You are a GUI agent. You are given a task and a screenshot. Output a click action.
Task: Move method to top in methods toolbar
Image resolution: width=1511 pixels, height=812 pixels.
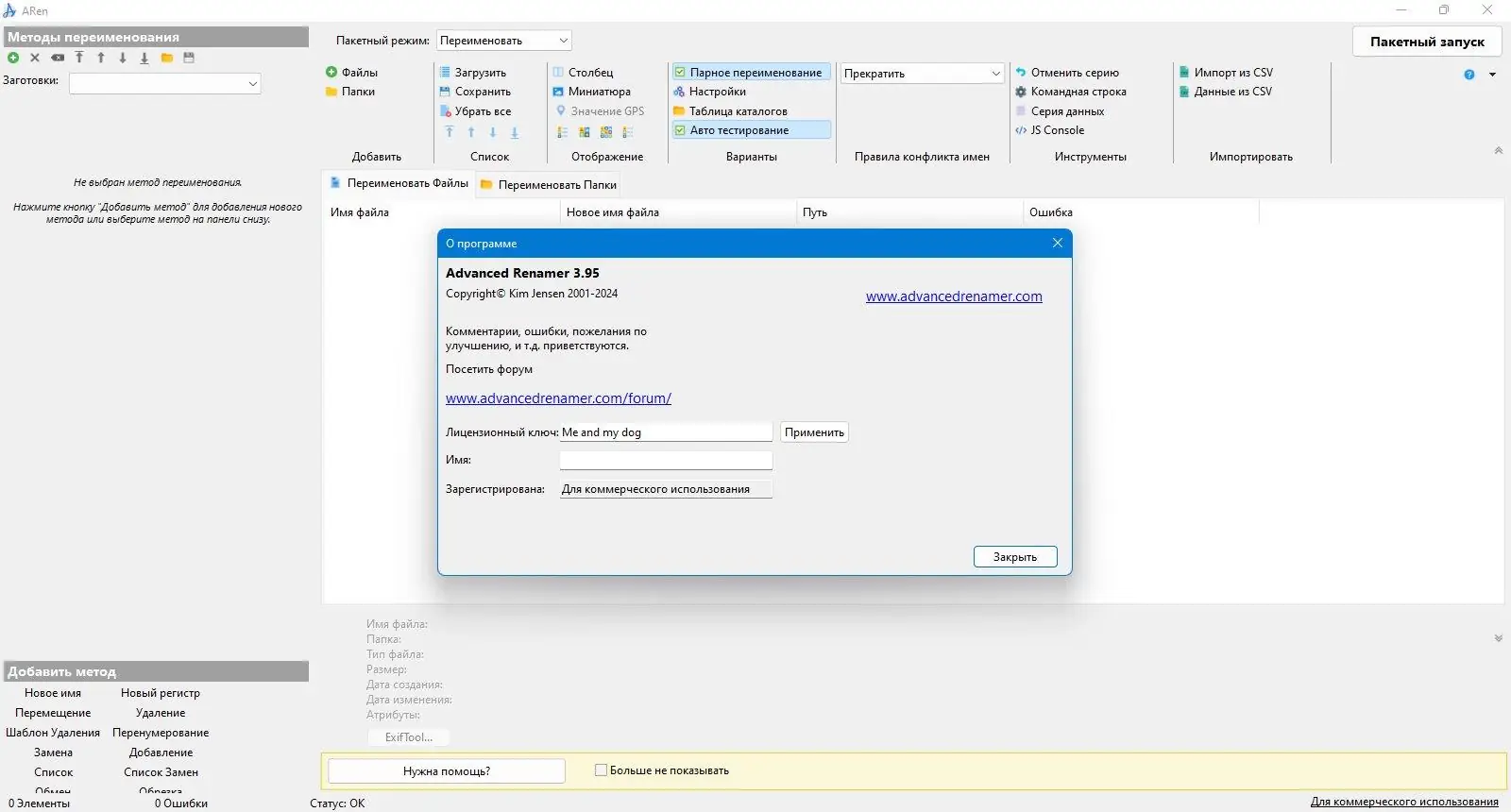(79, 58)
